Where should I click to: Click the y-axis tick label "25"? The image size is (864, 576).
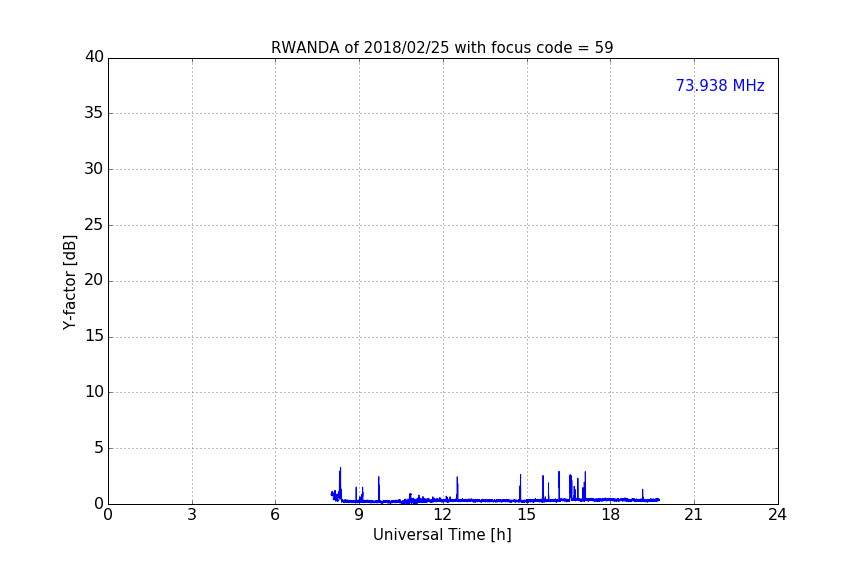[94, 224]
